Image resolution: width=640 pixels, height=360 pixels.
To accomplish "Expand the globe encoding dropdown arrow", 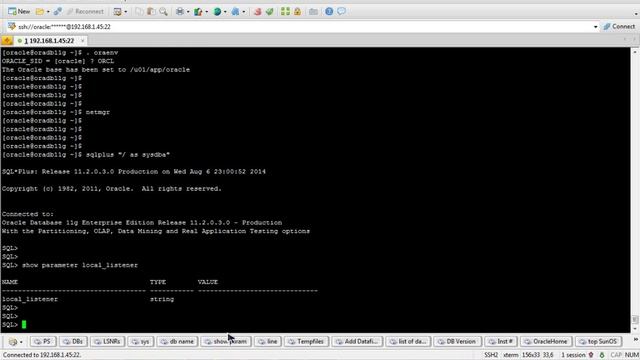I will (225, 12).
